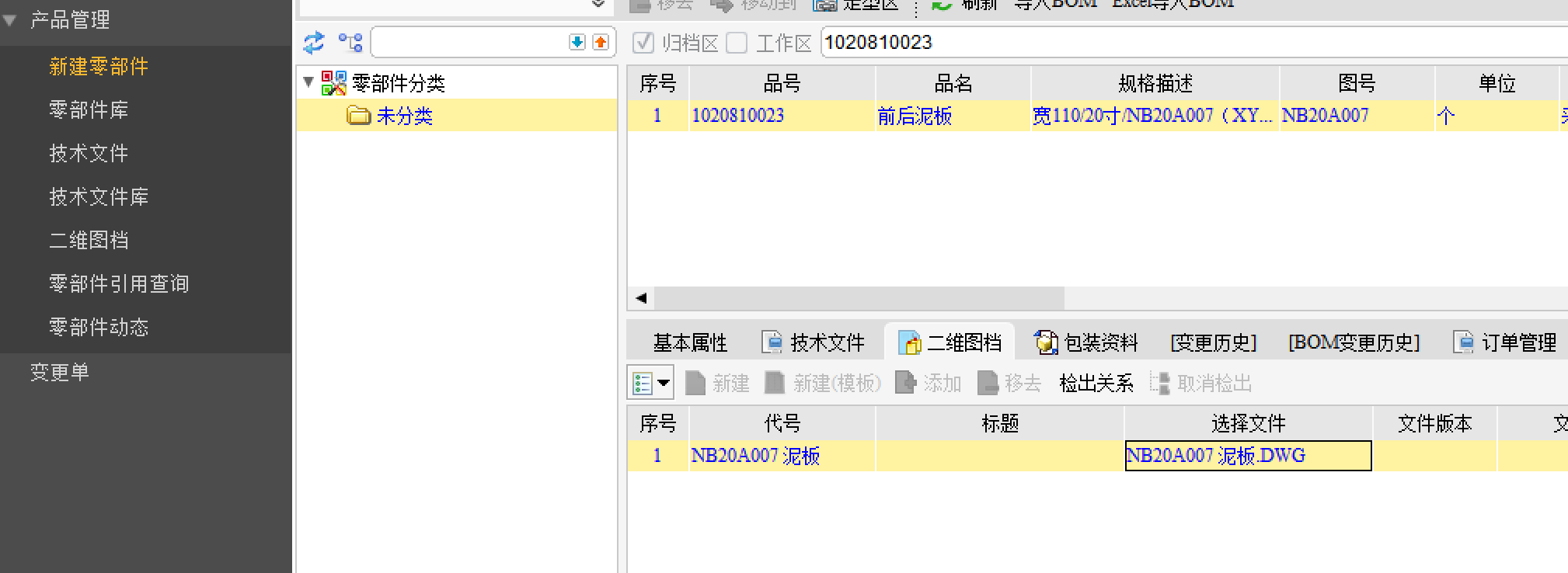The width and height of the screenshot is (1568, 573).
Task: Click the 标题 column header
Action: (1000, 423)
